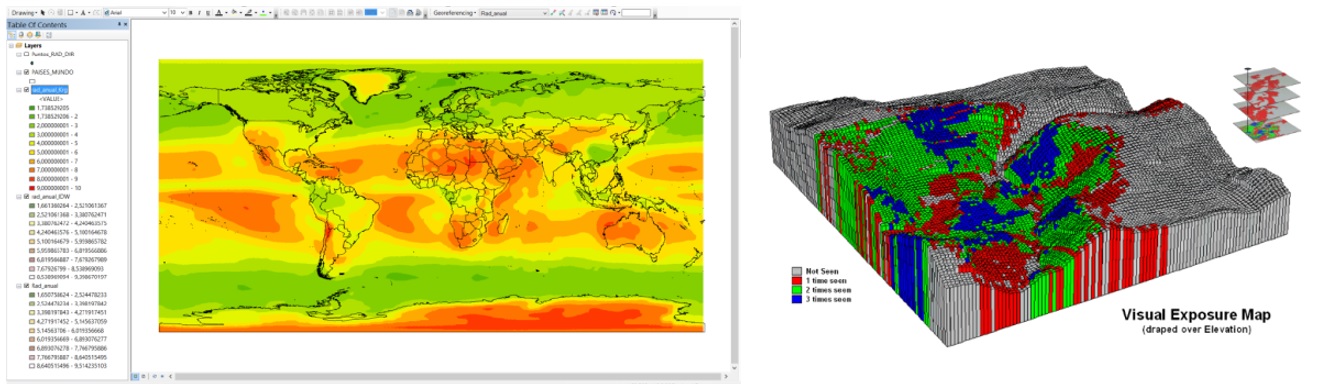
Task: Toggle visibility of Puntos_RAD_DIR layer
Action: tap(26, 54)
